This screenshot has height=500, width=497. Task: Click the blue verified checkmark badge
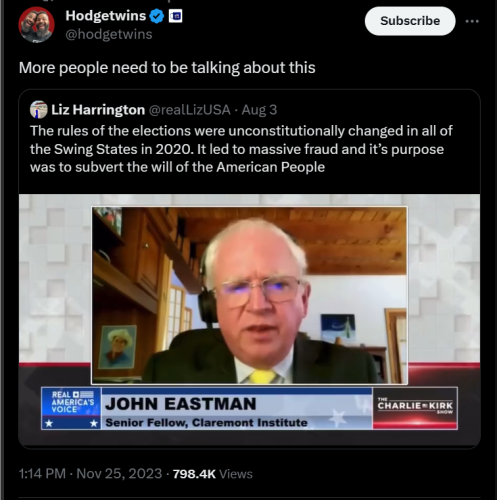156,16
